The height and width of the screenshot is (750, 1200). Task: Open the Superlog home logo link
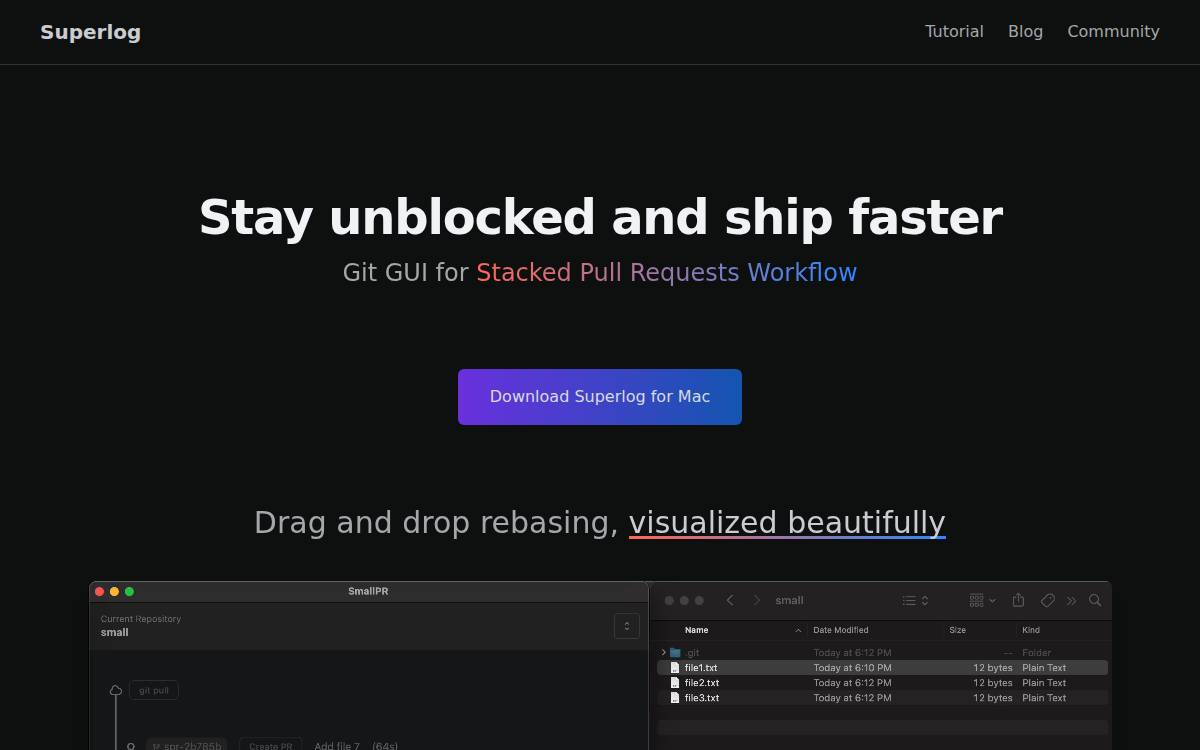pos(90,32)
